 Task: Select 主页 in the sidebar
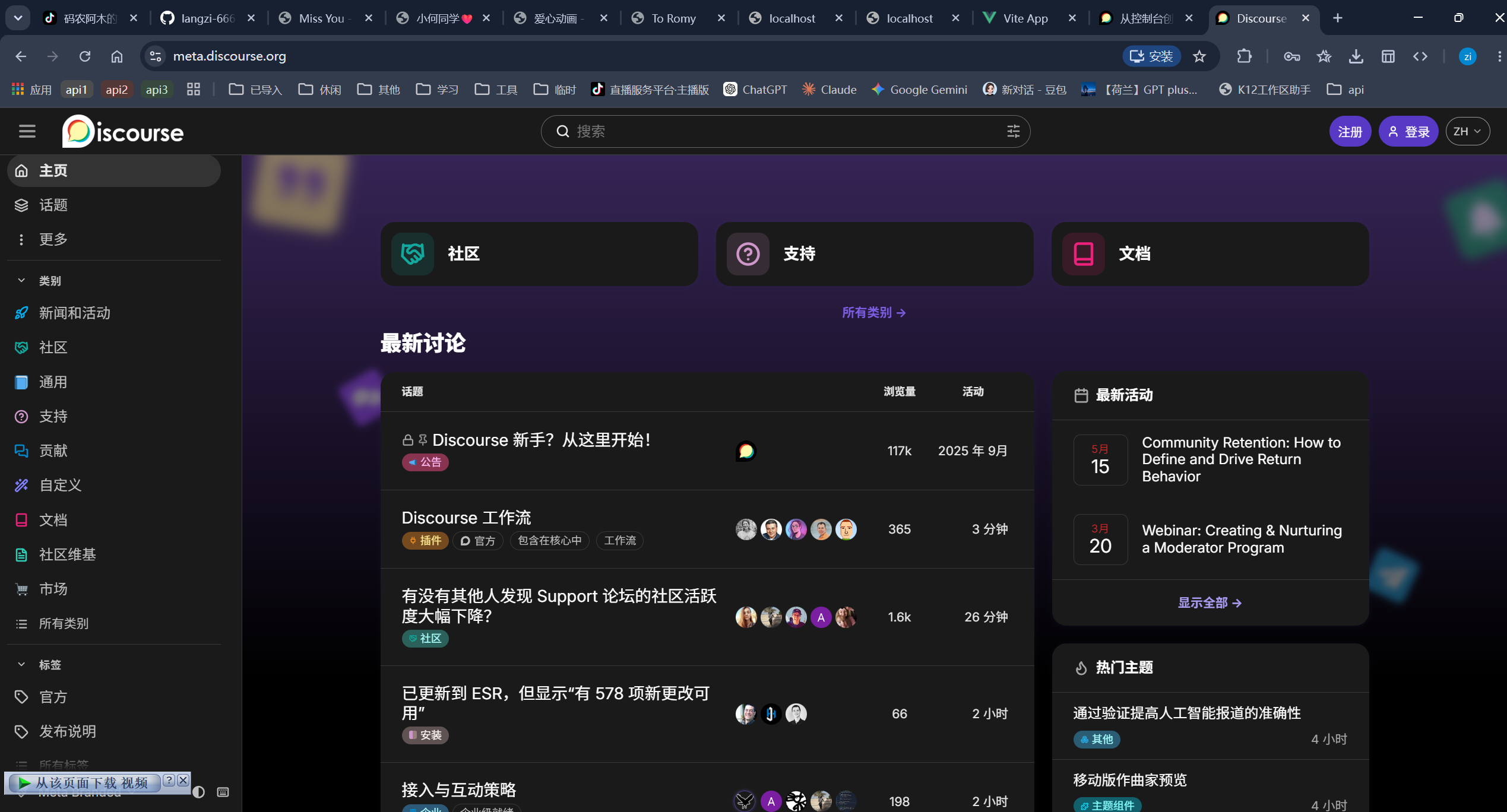tap(114, 171)
